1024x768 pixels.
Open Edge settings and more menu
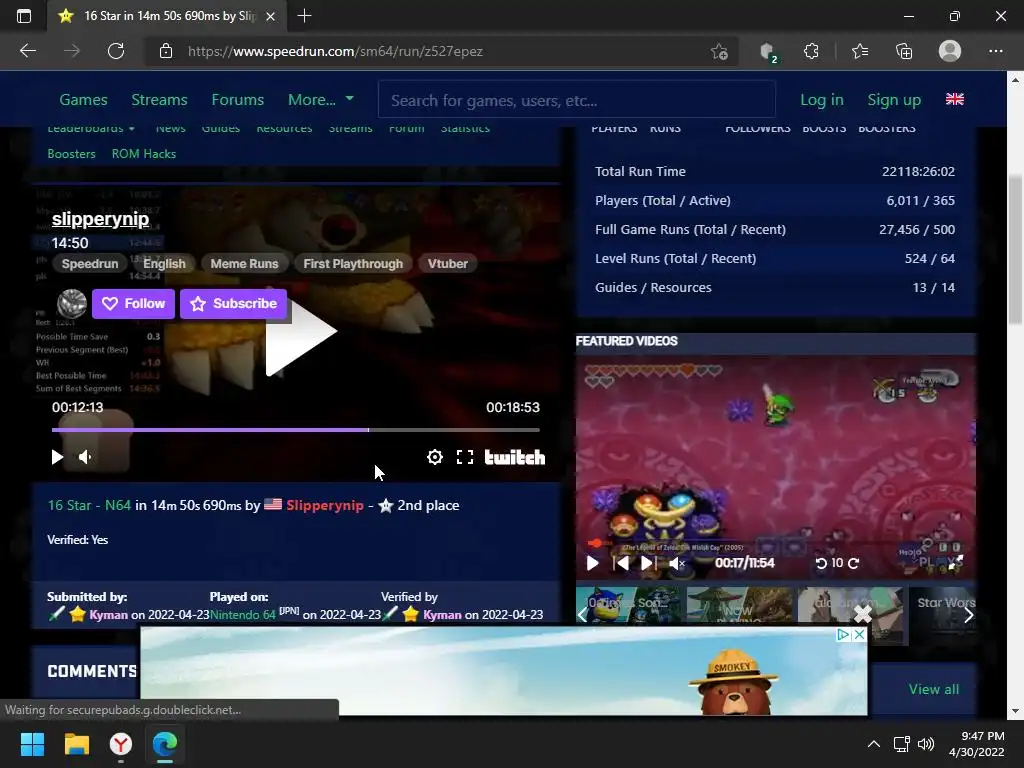pyautogui.click(x=995, y=51)
